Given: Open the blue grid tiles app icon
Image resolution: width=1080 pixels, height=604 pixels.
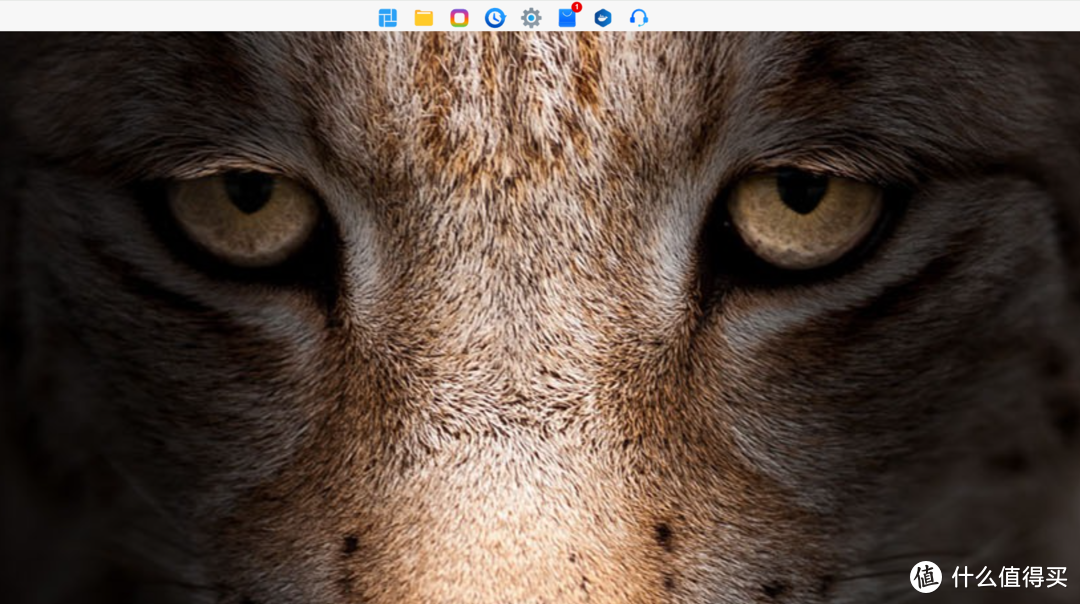Looking at the screenshot, I should click(x=388, y=17).
